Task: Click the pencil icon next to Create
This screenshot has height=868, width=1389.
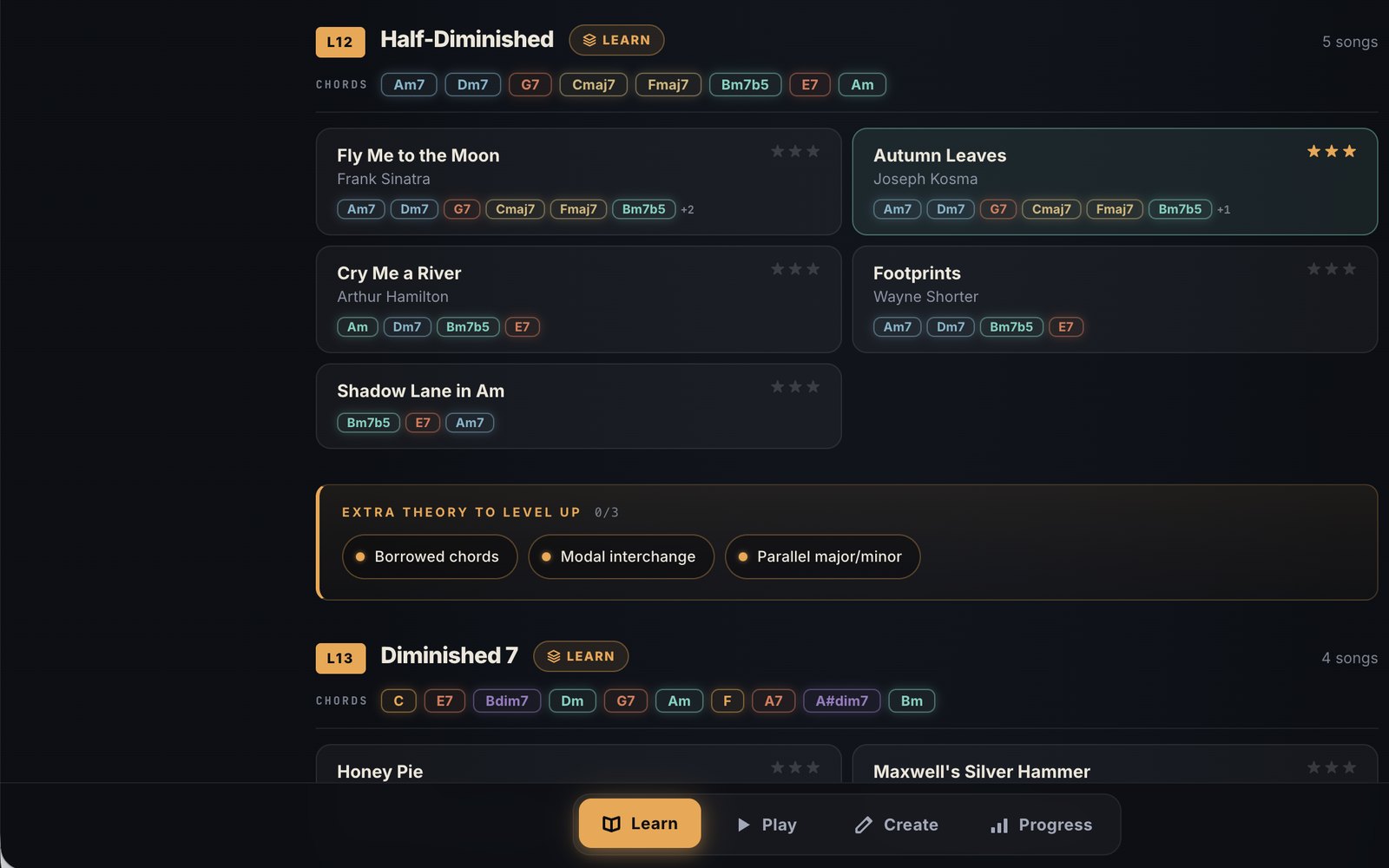Action: click(863, 825)
